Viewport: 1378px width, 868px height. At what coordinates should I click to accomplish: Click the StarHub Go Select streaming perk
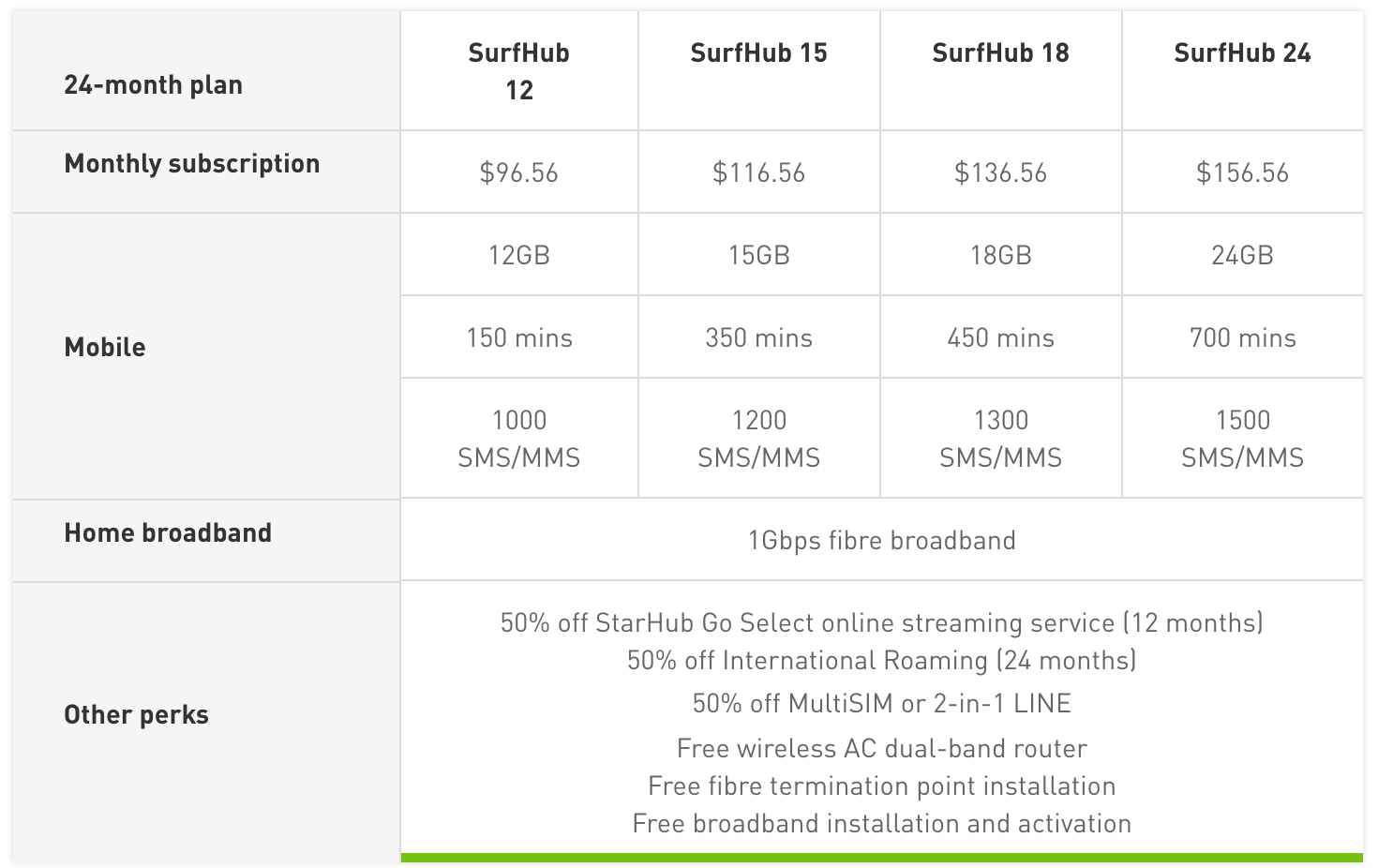[x=881, y=622]
